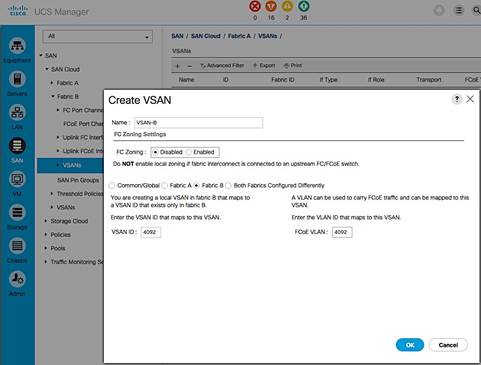The height and width of the screenshot is (365, 481).
Task: Click the critical faults red icon
Action: (255, 6)
